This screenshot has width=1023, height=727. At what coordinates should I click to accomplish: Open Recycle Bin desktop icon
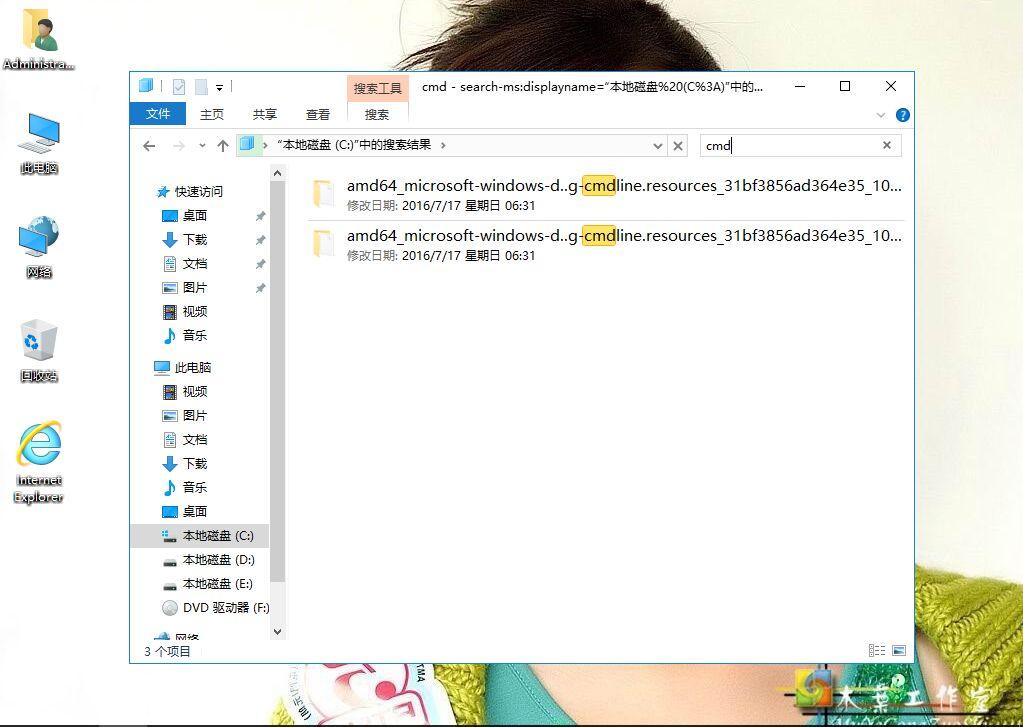38,350
